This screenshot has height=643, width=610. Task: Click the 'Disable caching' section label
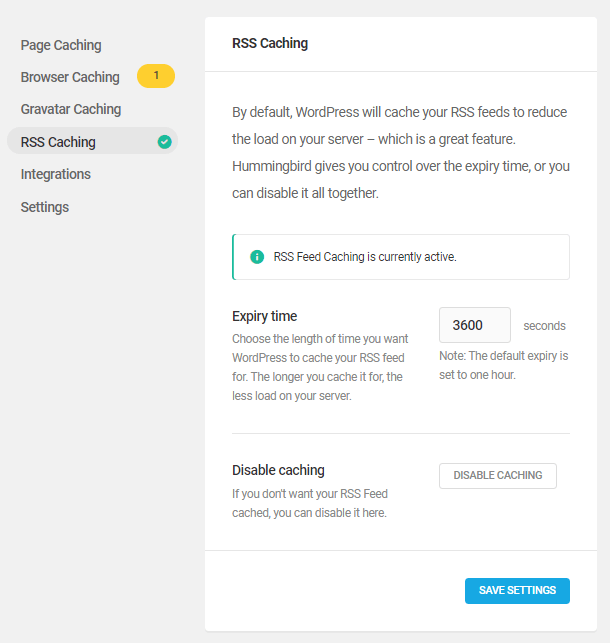[278, 470]
